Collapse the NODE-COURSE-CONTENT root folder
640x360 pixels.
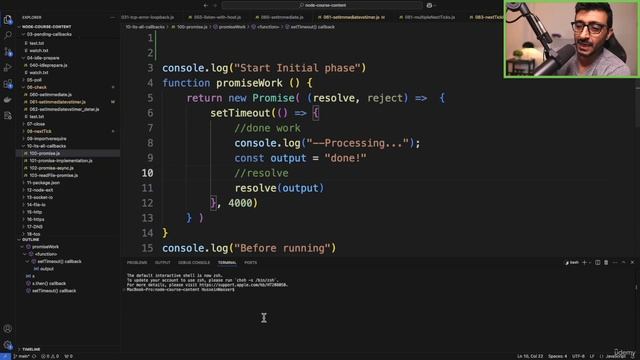click(46, 27)
